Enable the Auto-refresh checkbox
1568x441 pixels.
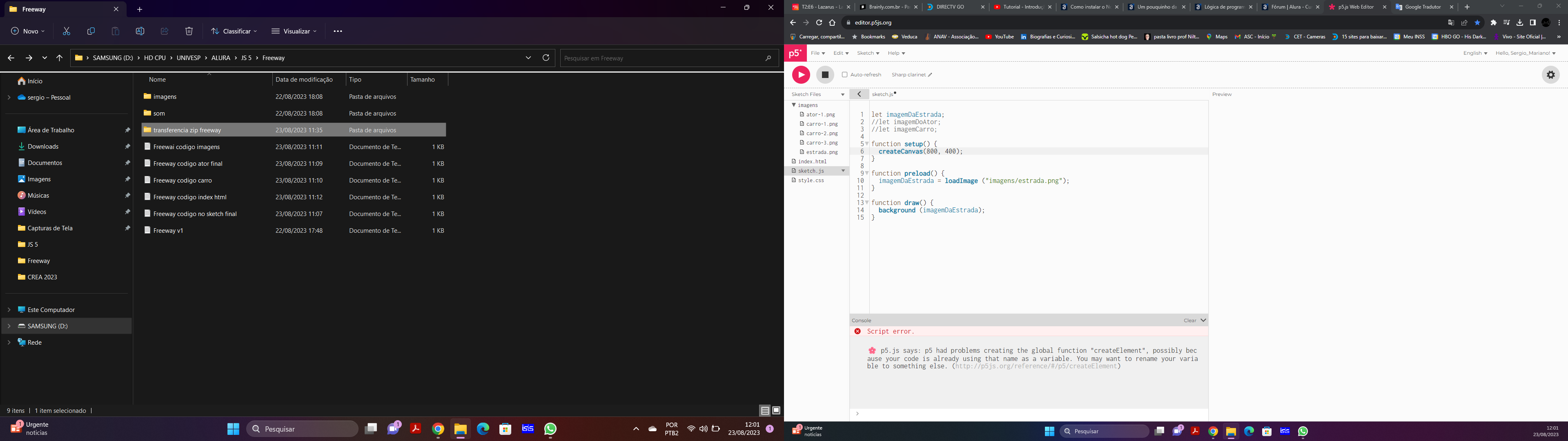(x=844, y=75)
